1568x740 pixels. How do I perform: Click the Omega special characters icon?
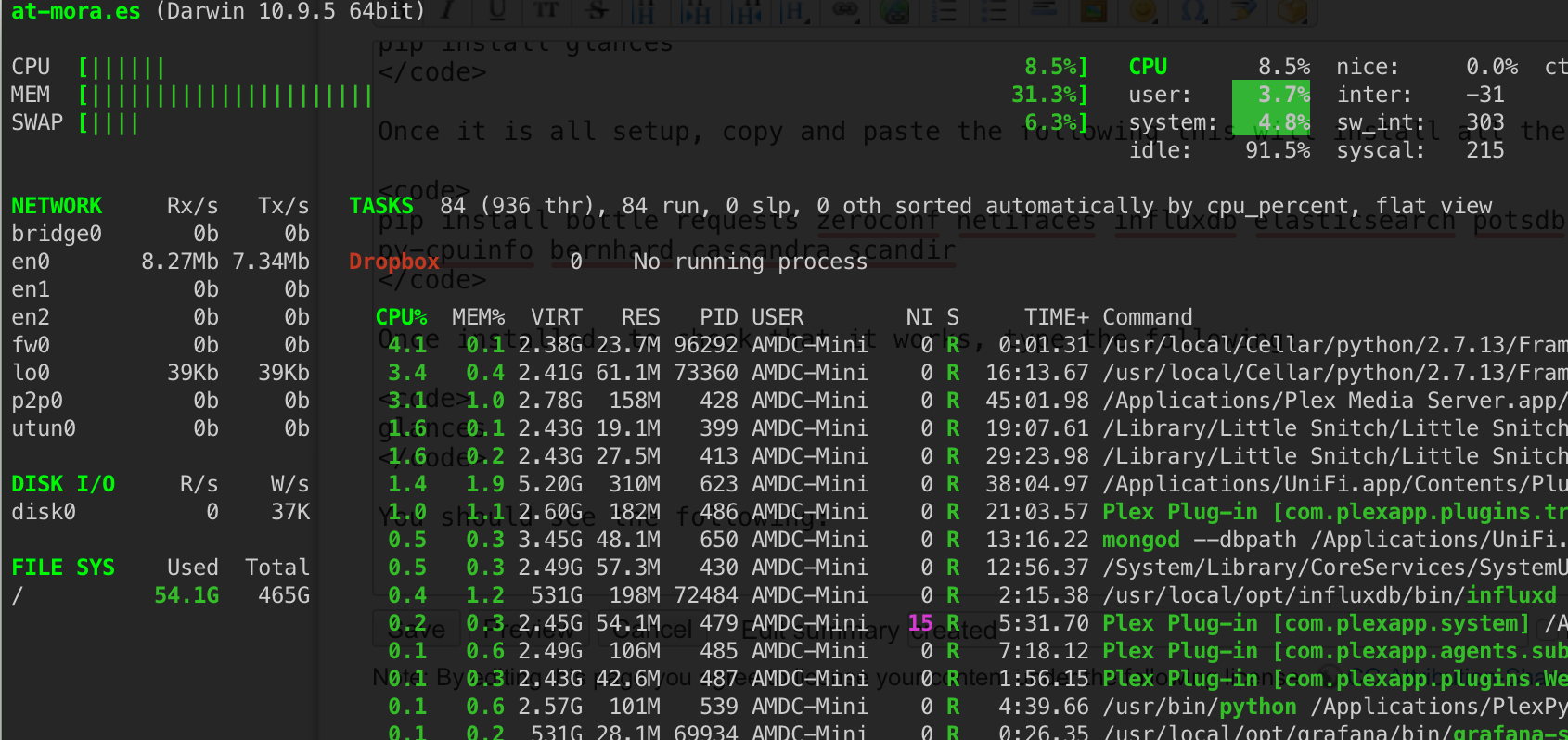coord(1194,9)
